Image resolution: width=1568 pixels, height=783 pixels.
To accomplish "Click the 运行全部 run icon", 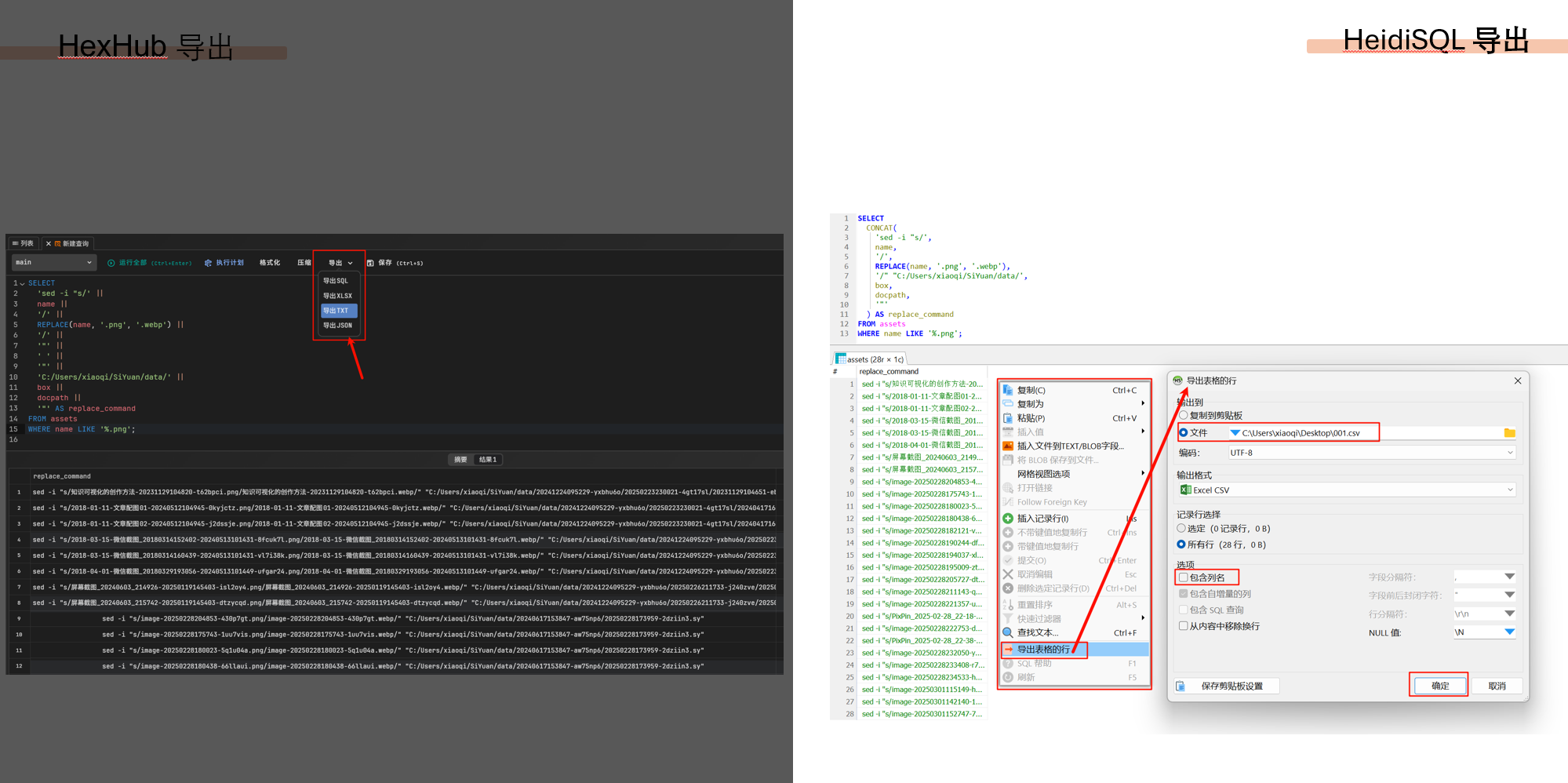I will 111,263.
